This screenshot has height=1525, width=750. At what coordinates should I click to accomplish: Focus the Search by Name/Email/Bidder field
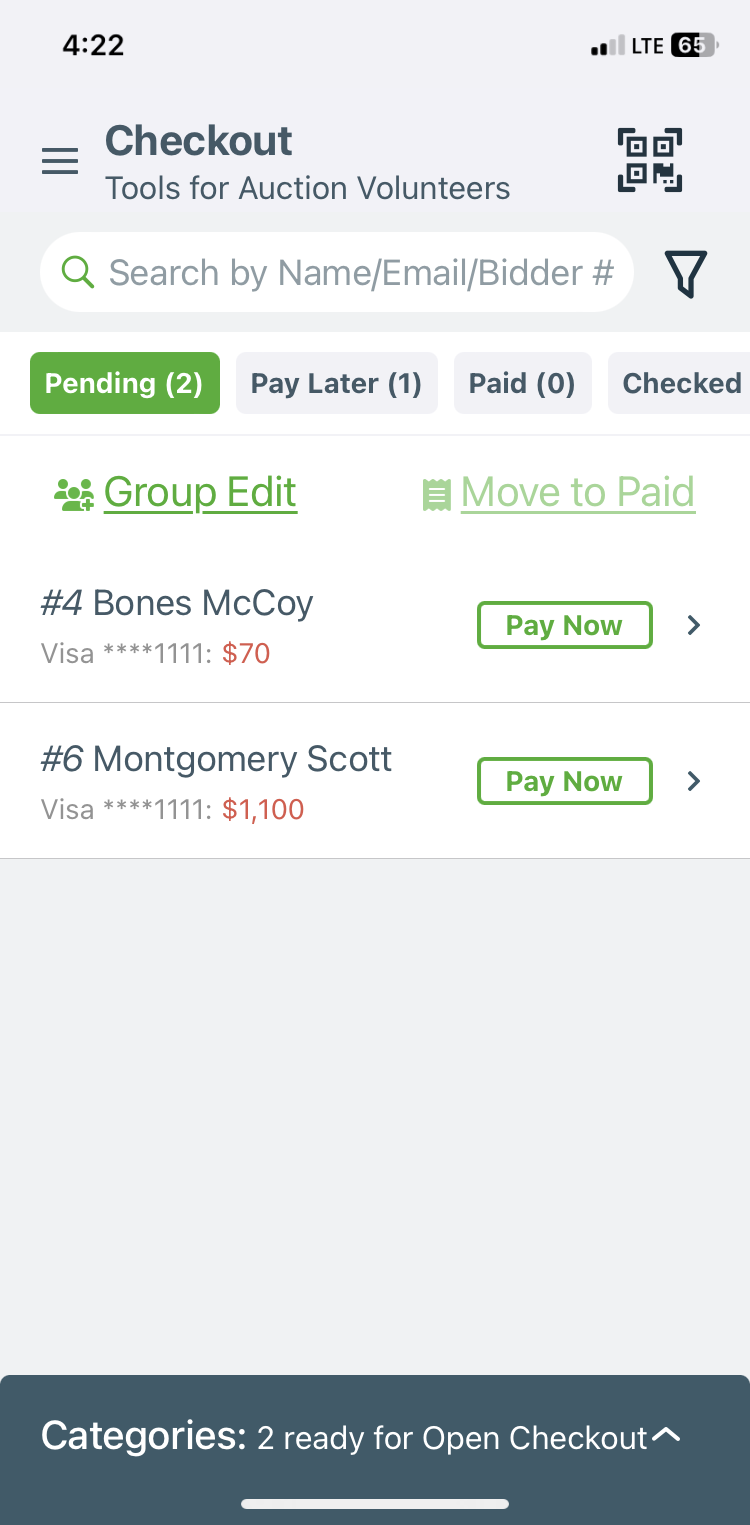337,272
